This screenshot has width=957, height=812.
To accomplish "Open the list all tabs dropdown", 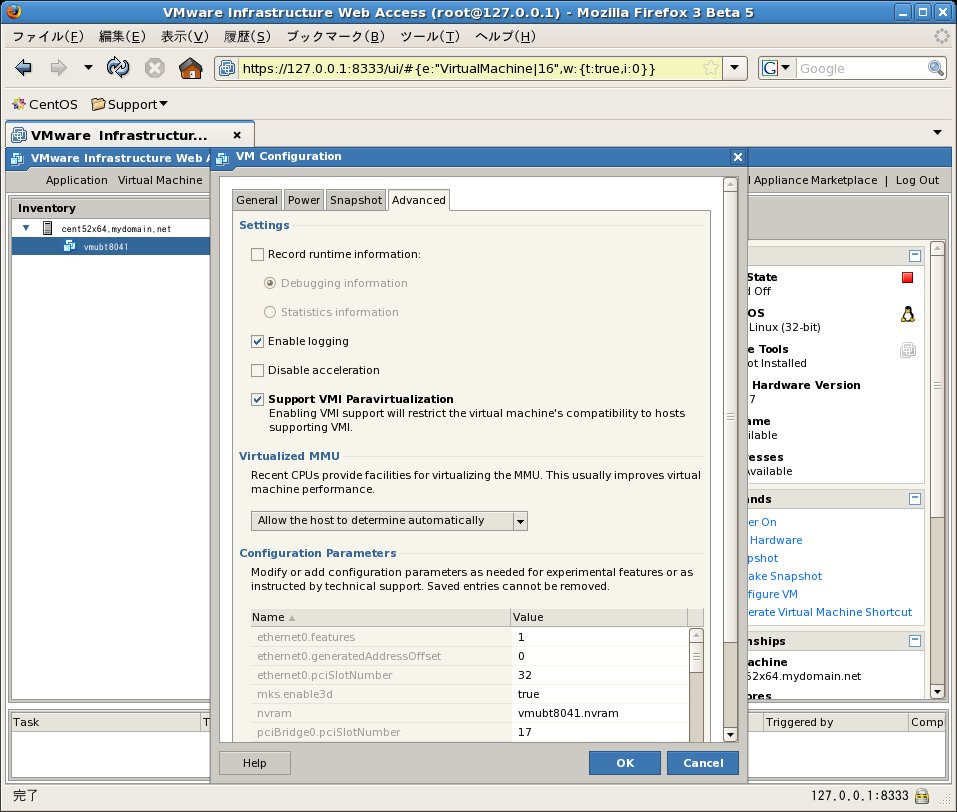I will coord(937,132).
